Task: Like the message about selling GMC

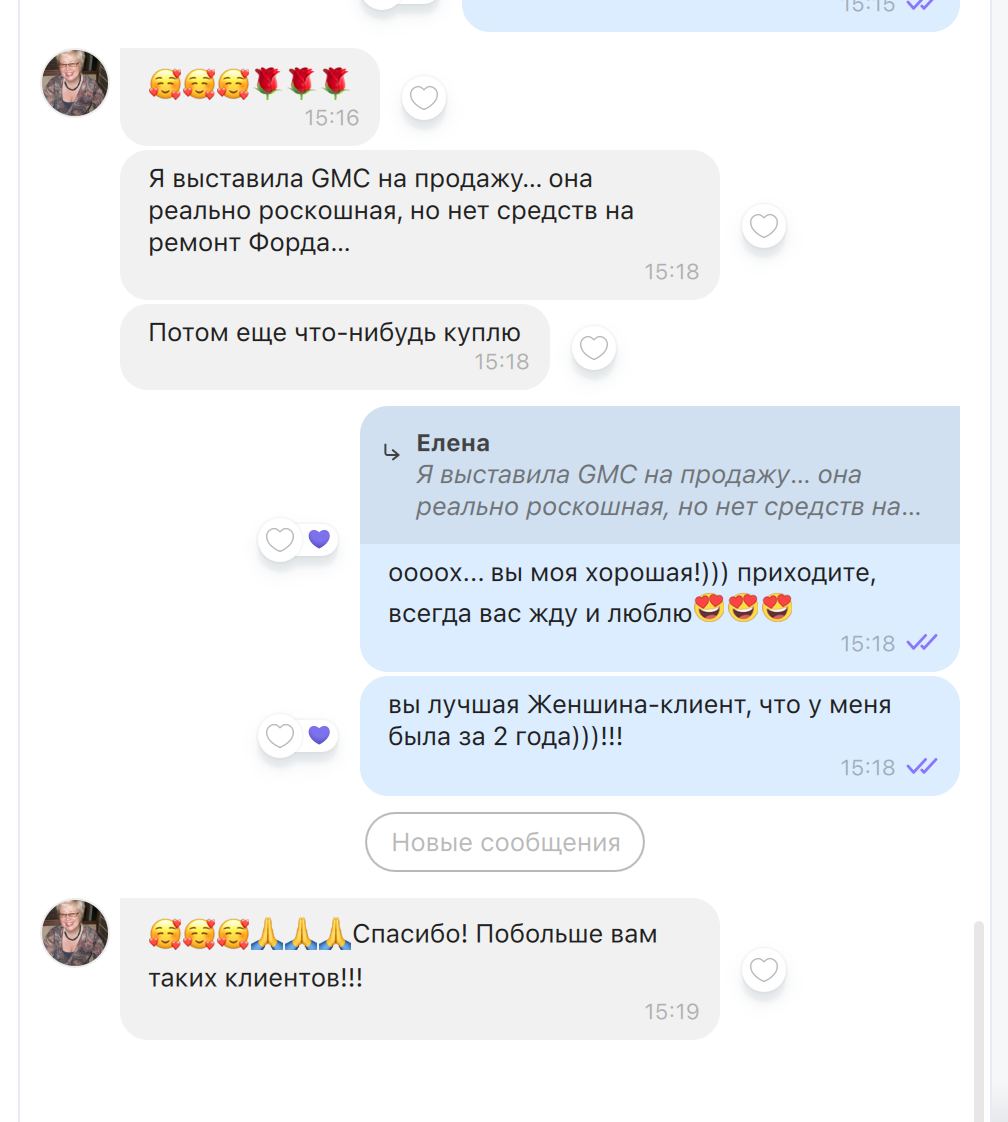Action: point(763,226)
